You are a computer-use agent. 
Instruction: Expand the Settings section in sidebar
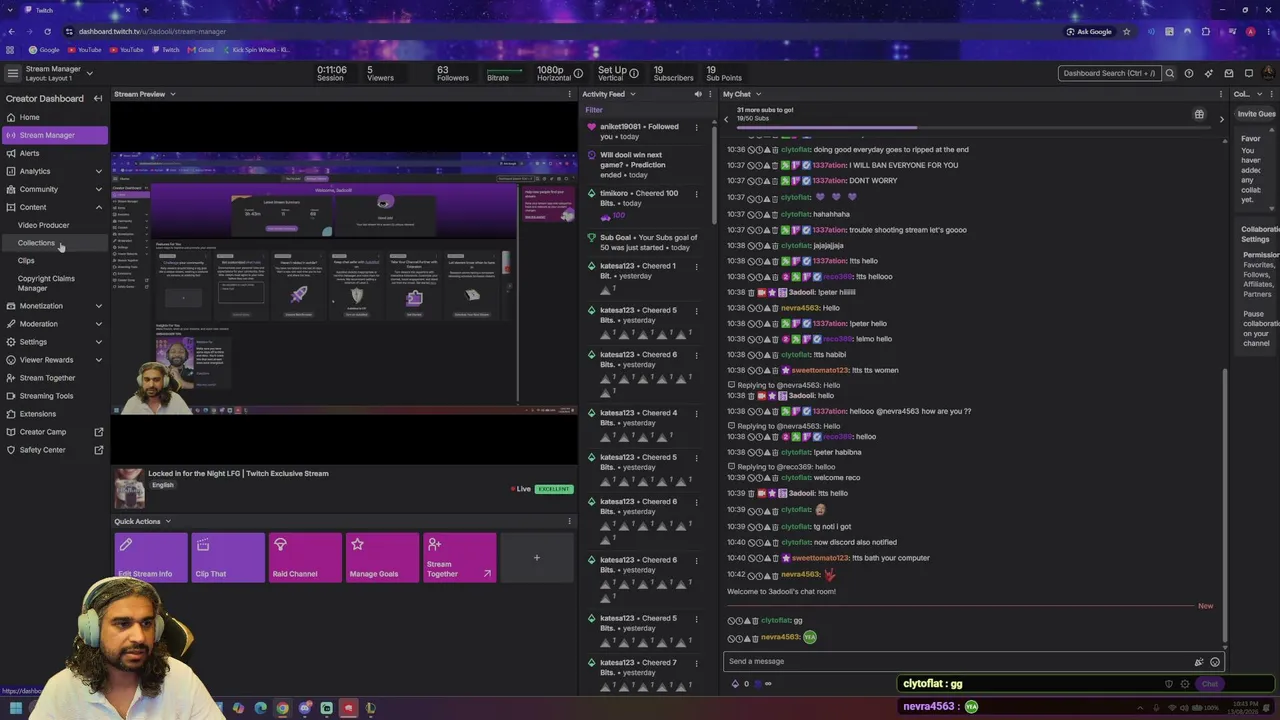click(54, 342)
